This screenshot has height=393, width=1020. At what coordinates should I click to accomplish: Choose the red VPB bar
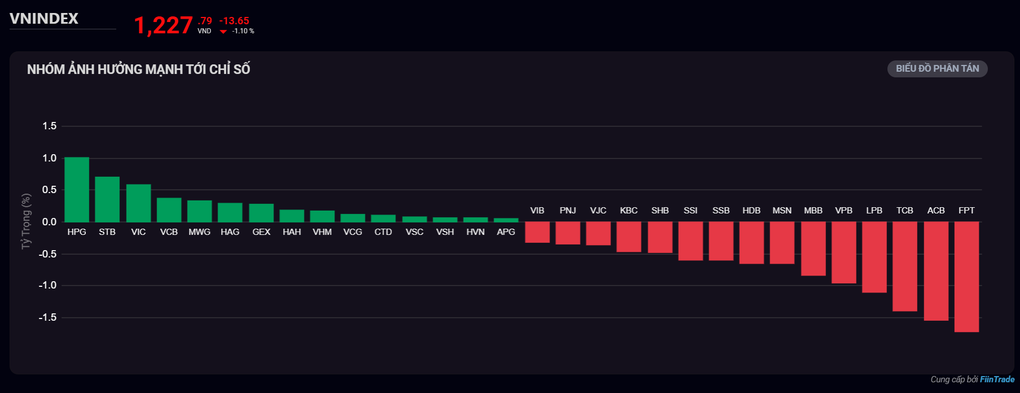coord(844,252)
